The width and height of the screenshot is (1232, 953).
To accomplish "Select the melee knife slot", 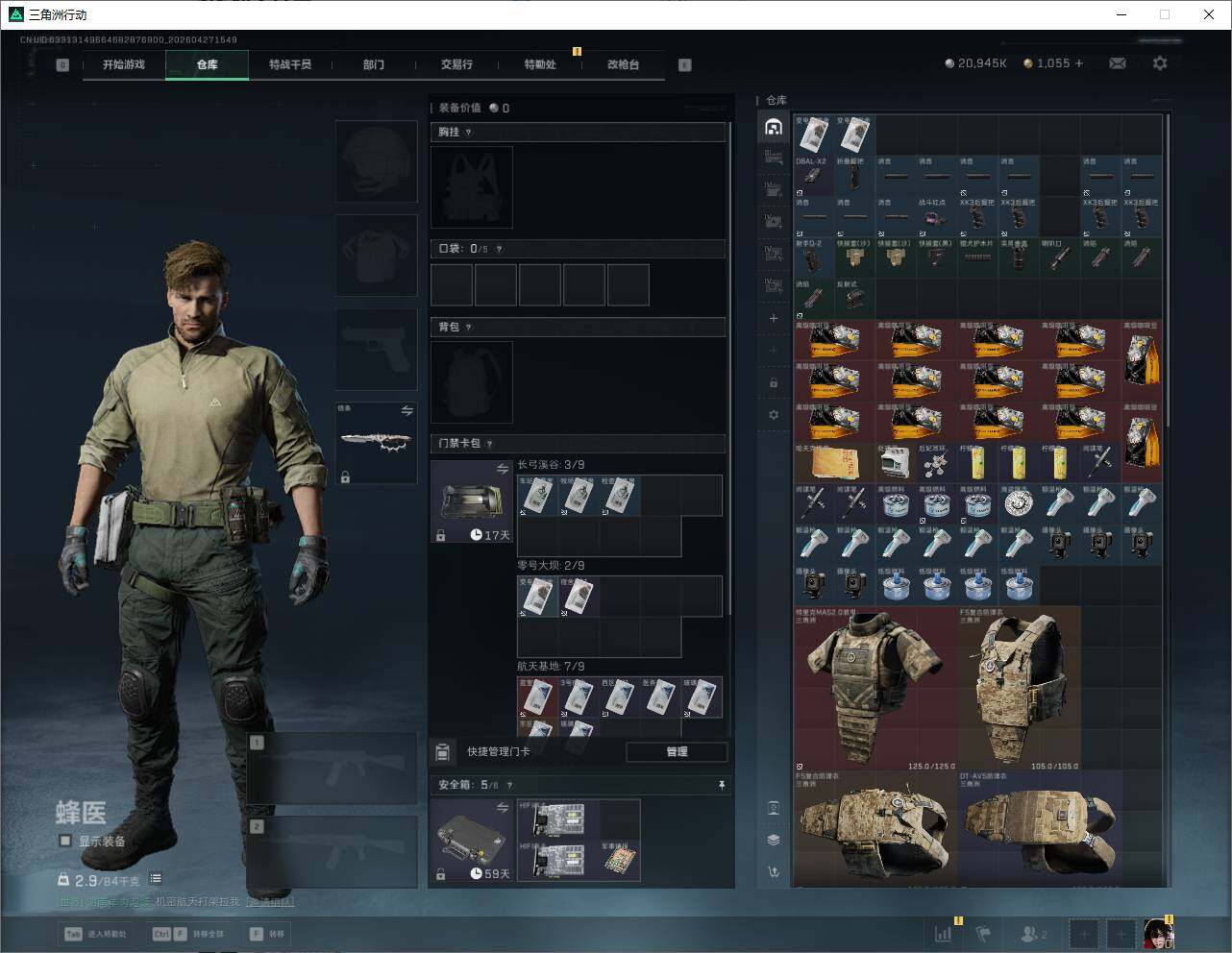I will click(x=376, y=443).
